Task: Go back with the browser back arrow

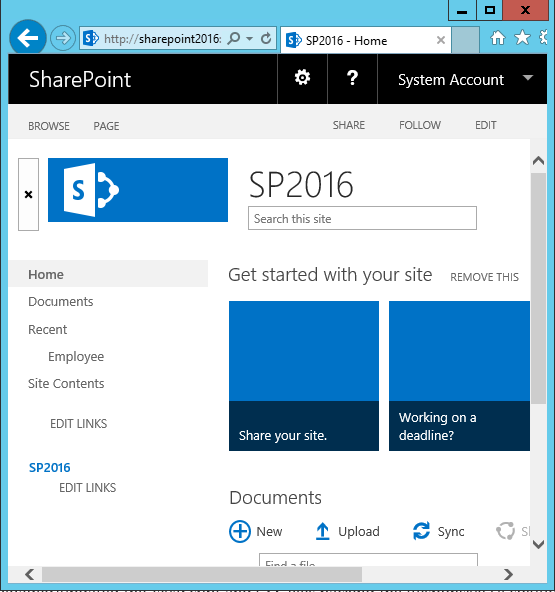Action: point(28,38)
